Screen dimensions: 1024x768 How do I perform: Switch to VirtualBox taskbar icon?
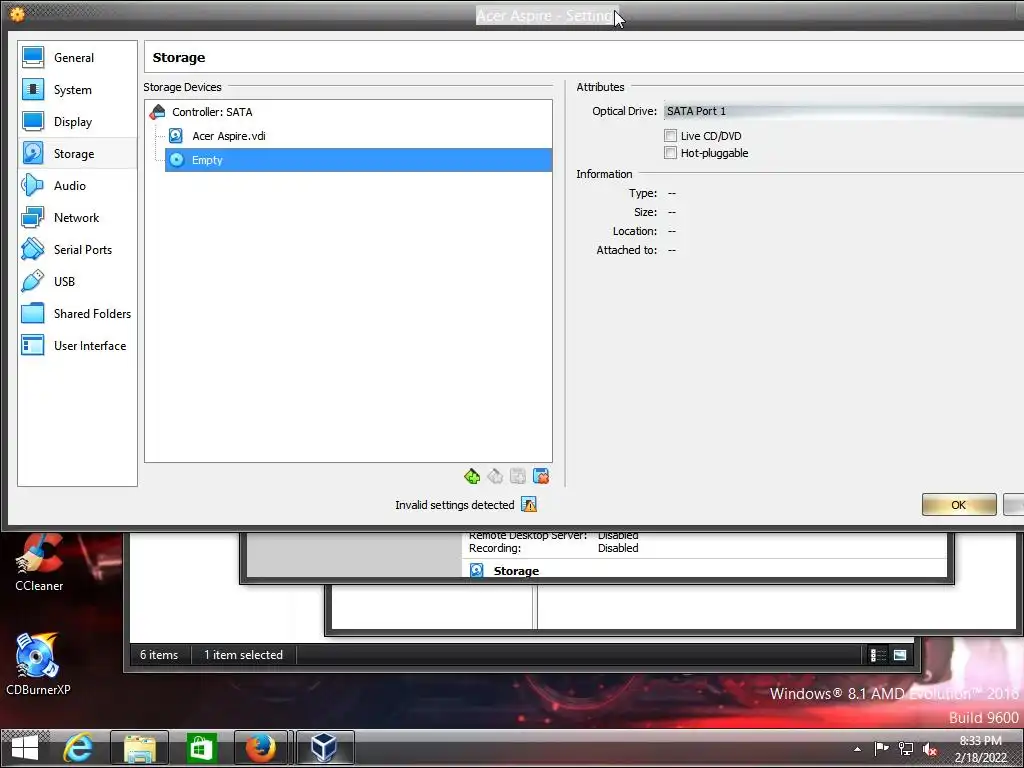(x=325, y=748)
